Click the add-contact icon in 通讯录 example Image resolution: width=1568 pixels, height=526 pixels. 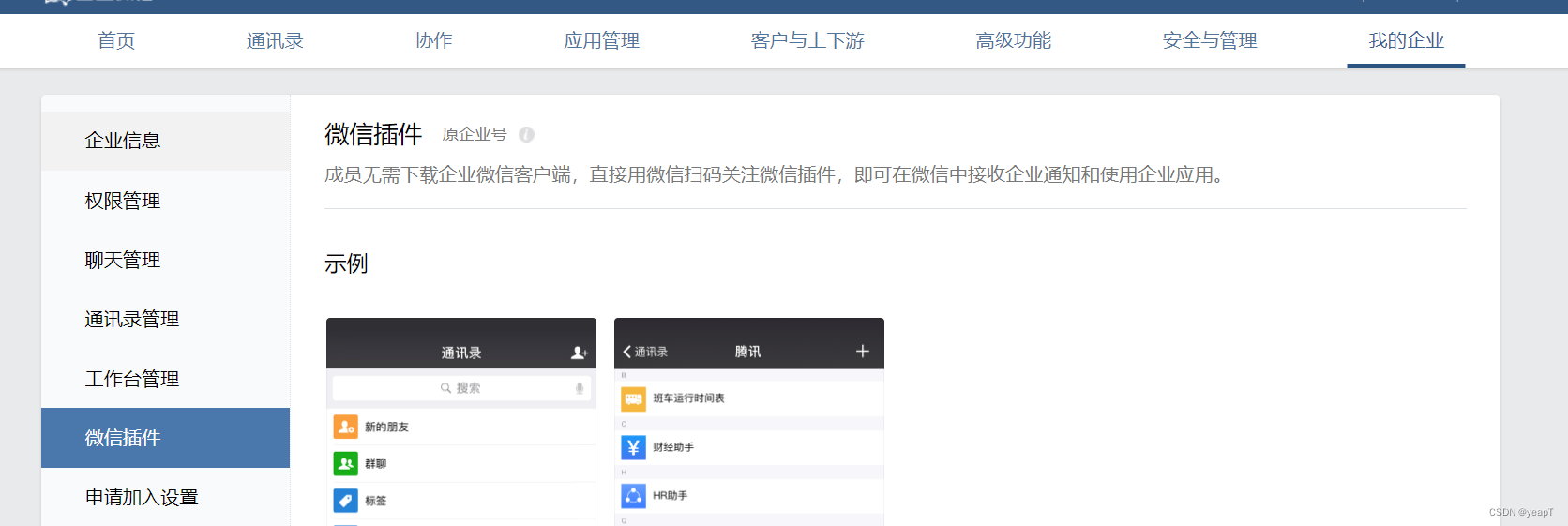(579, 353)
